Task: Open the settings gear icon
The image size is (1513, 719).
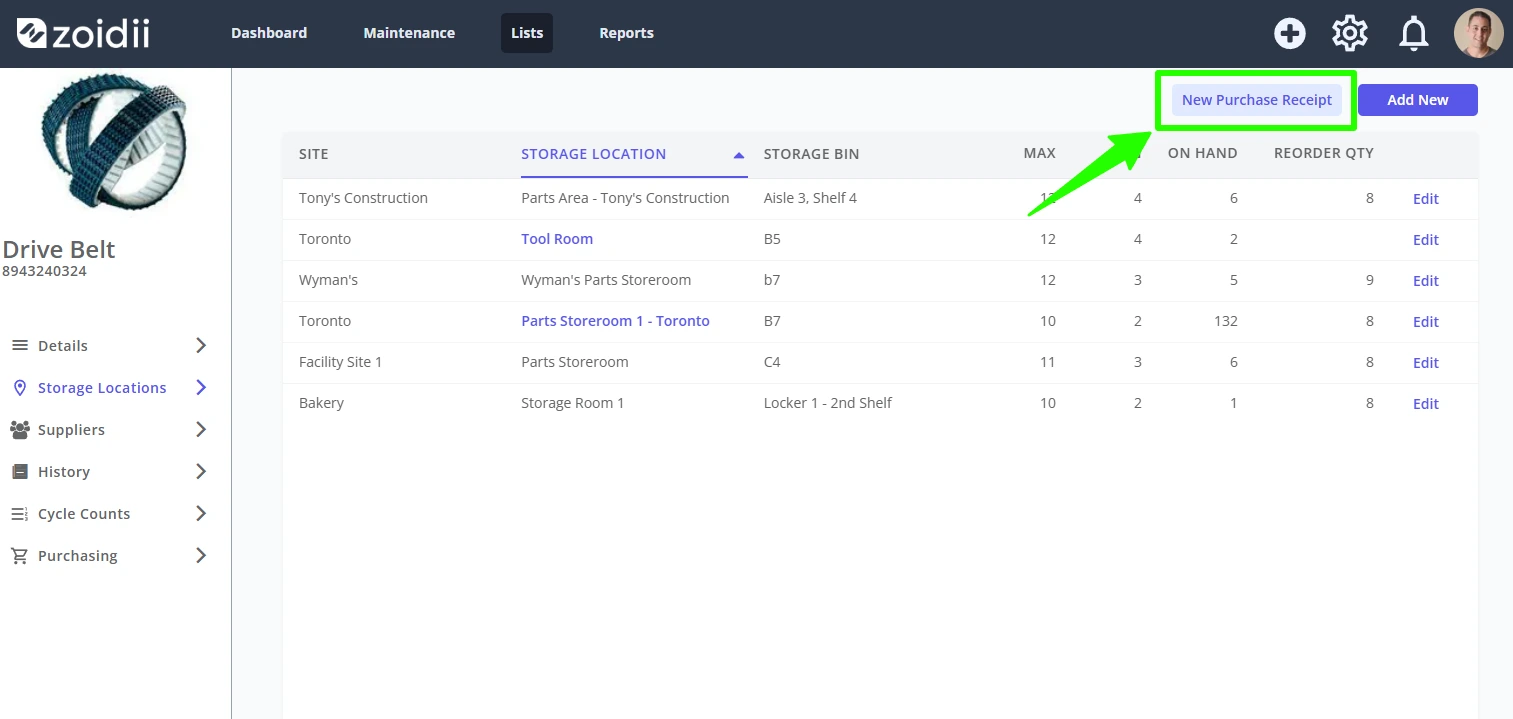Action: [1350, 33]
